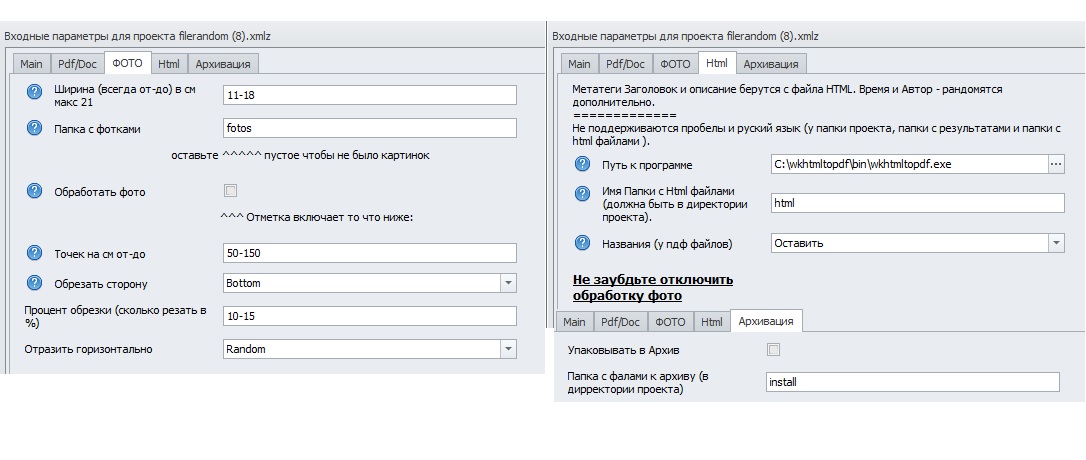The height and width of the screenshot is (460, 1086).
Task: Click the archive folder field containing install
Action: 911,382
